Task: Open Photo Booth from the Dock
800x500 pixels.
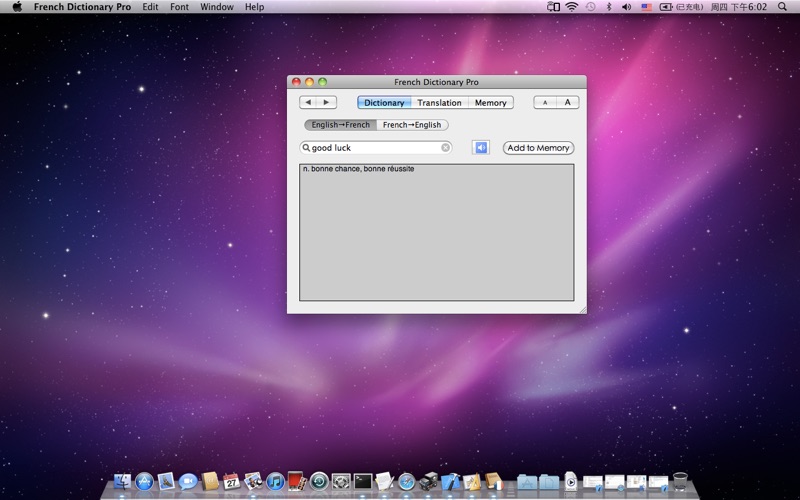Action: point(297,482)
